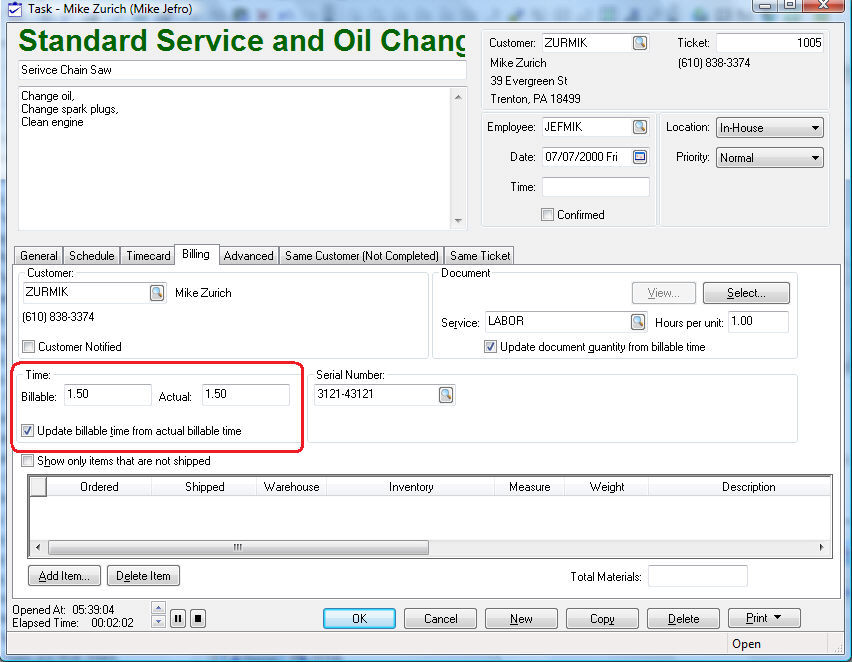The height and width of the screenshot is (662, 852).
Task: Pause the elapsed time timer
Action: click(178, 618)
